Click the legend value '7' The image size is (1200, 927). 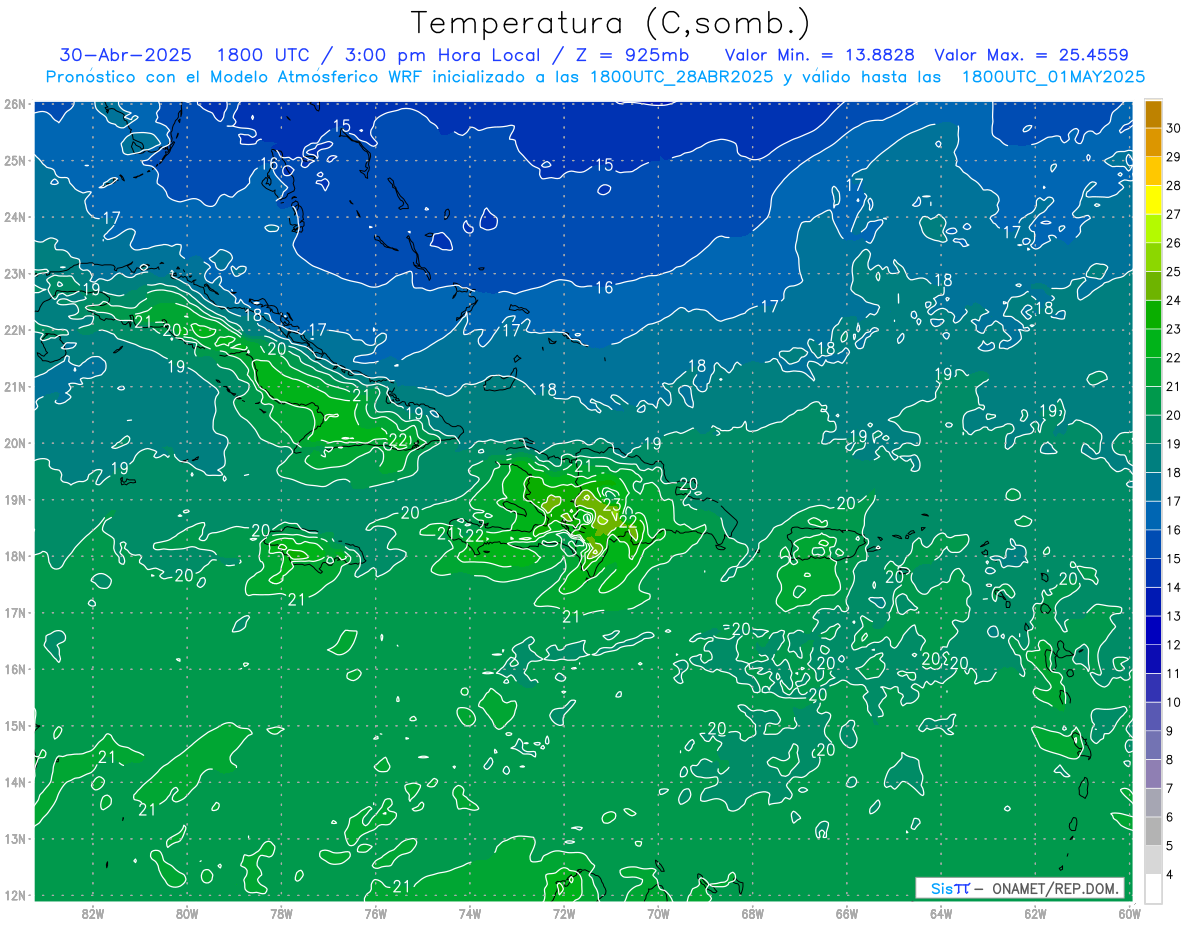pos(1170,788)
